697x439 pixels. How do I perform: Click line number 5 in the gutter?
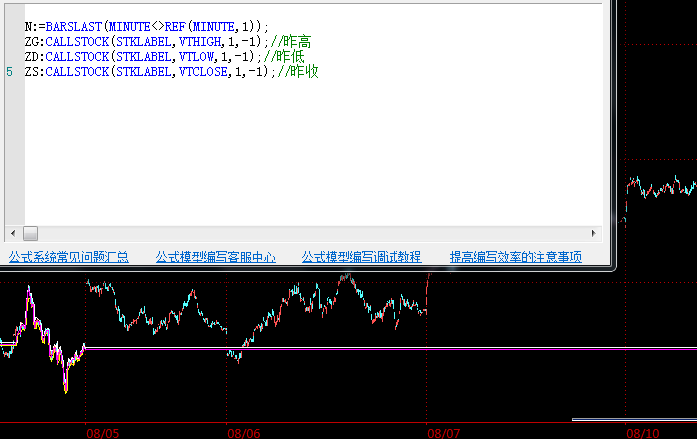click(10, 72)
